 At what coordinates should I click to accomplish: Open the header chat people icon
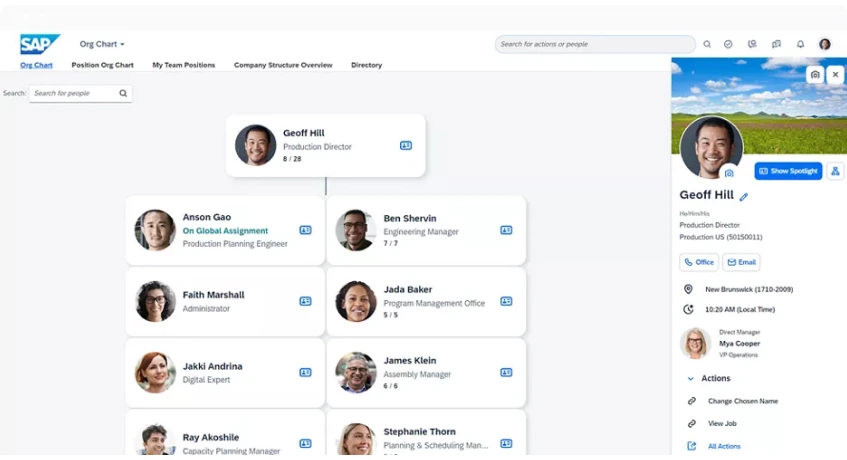tap(752, 44)
